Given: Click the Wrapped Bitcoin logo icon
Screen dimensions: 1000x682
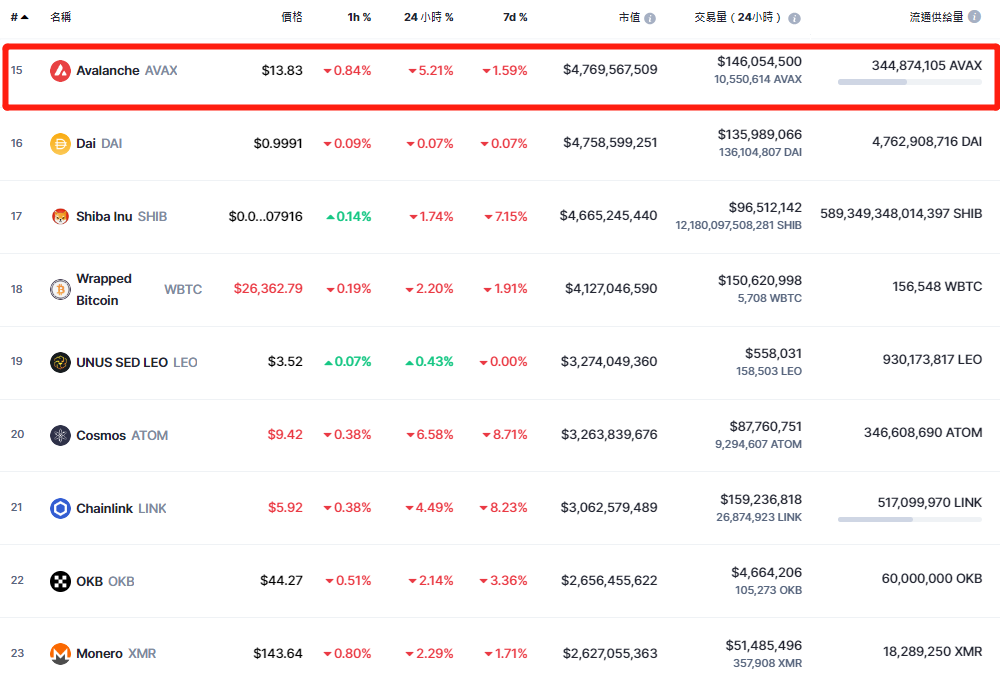Looking at the screenshot, I should [x=60, y=290].
